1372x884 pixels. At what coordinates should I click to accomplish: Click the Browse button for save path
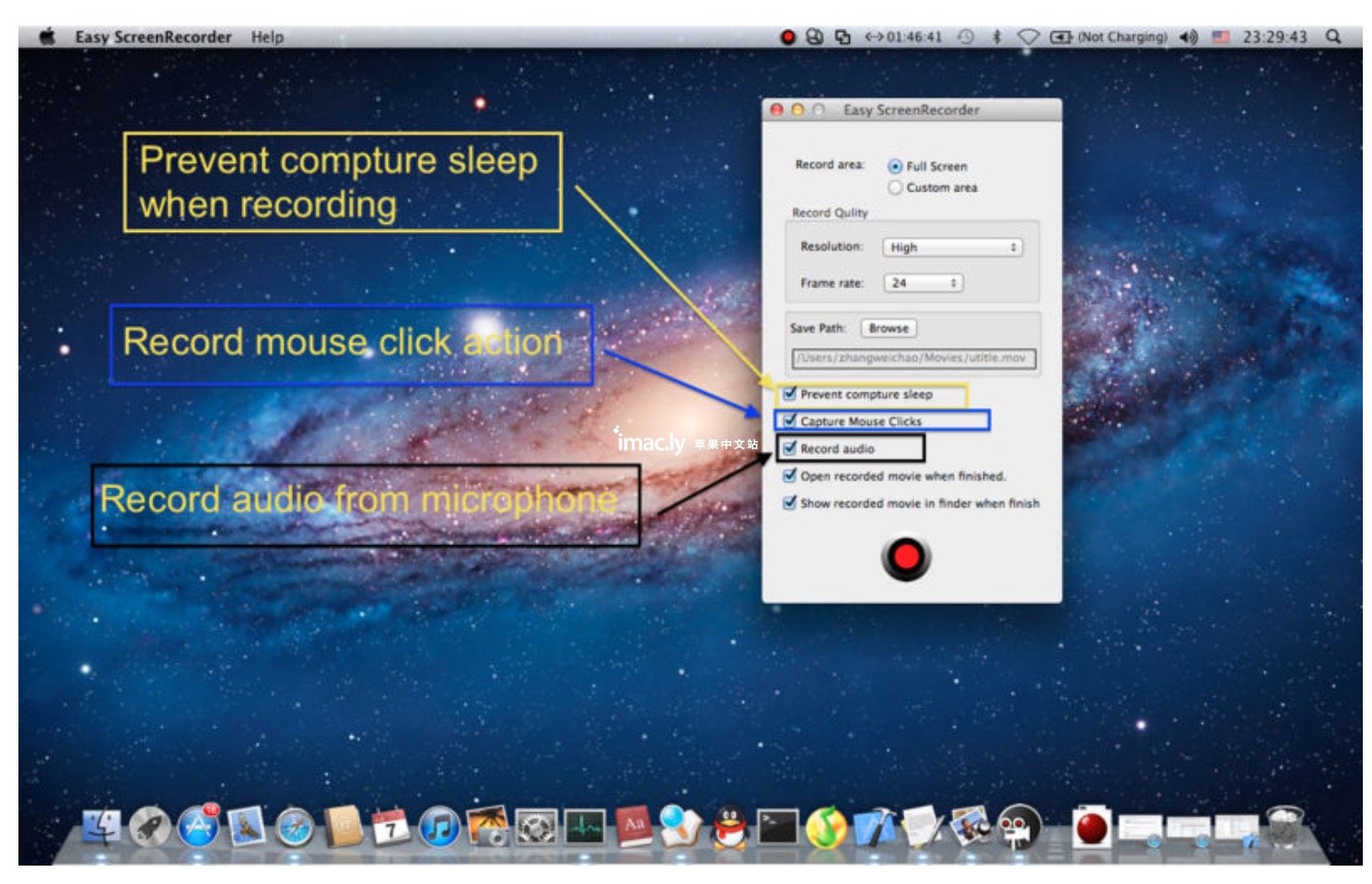coord(889,328)
